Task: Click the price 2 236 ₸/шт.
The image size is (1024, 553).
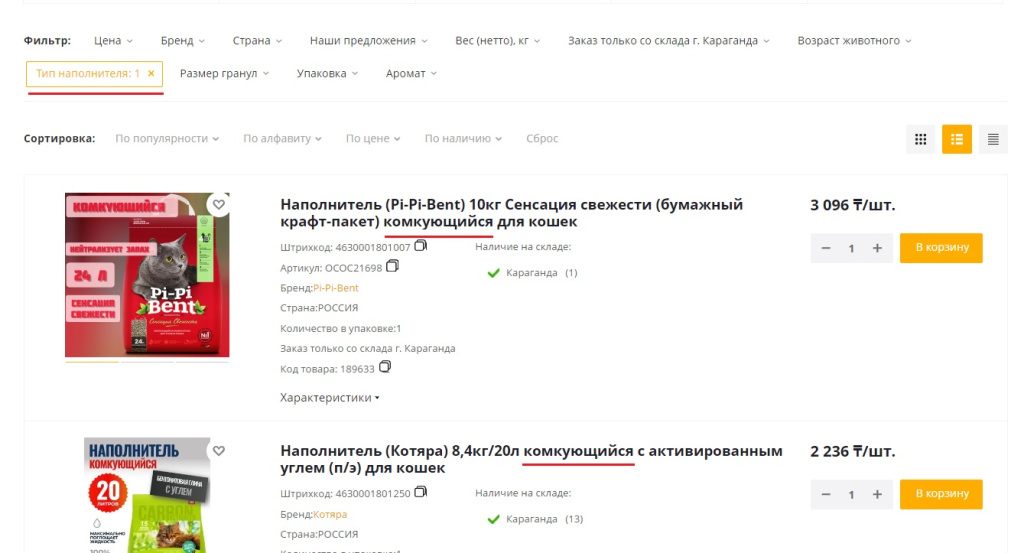Action: point(853,451)
